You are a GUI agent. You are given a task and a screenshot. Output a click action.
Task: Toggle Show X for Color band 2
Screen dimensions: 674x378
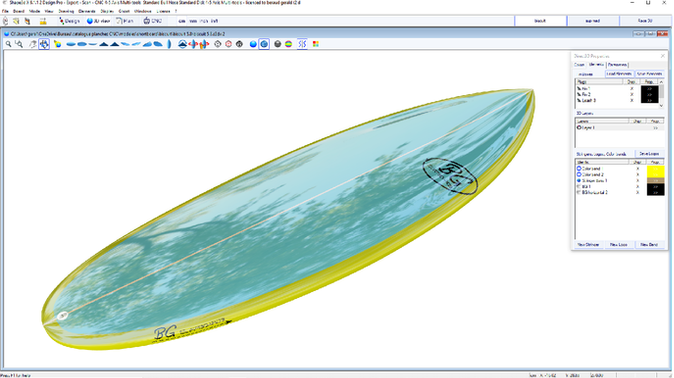(x=637, y=175)
